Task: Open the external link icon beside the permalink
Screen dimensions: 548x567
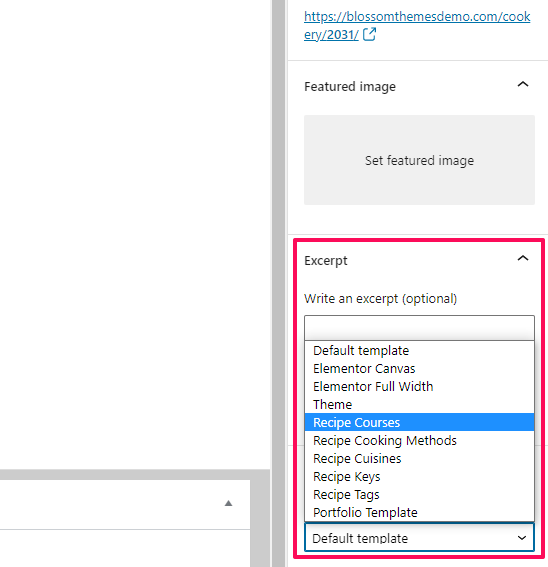Action: (x=369, y=34)
